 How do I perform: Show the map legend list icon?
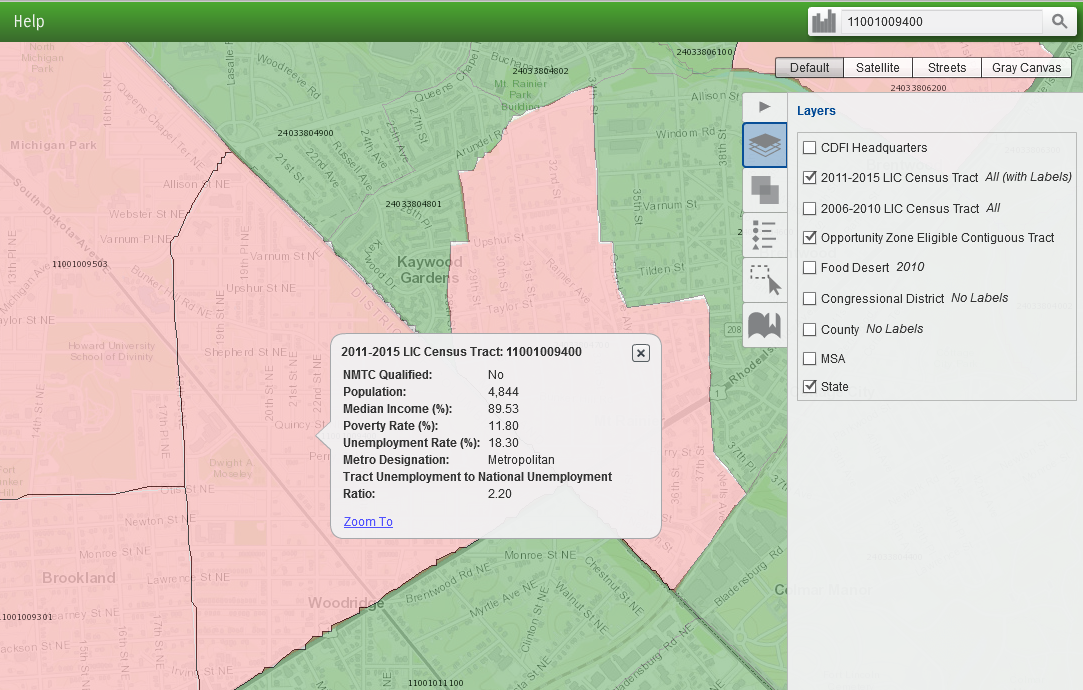[765, 235]
